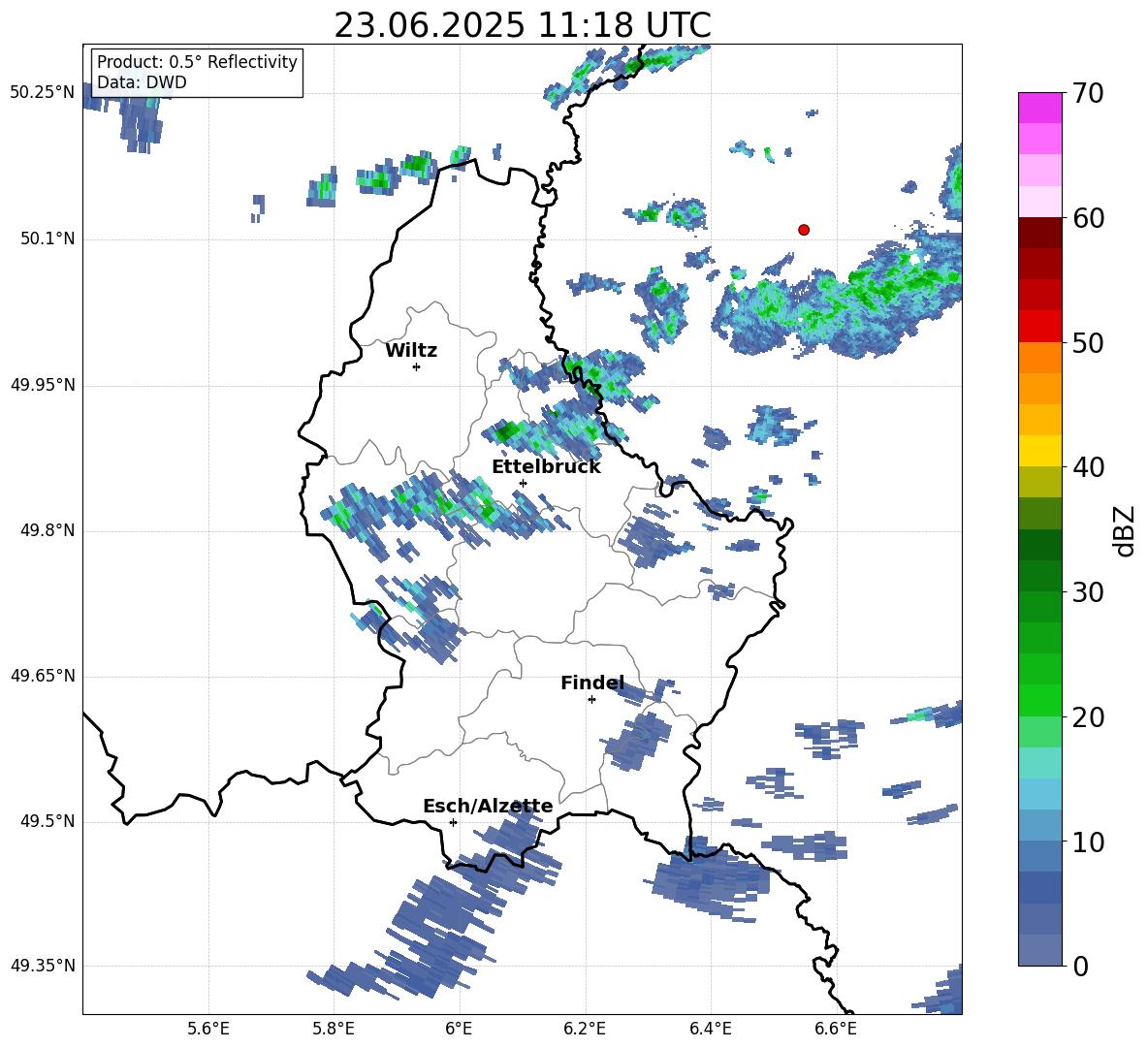Click the cross marker below Esch/Alzette
1148x1048 pixels.
pos(453,822)
